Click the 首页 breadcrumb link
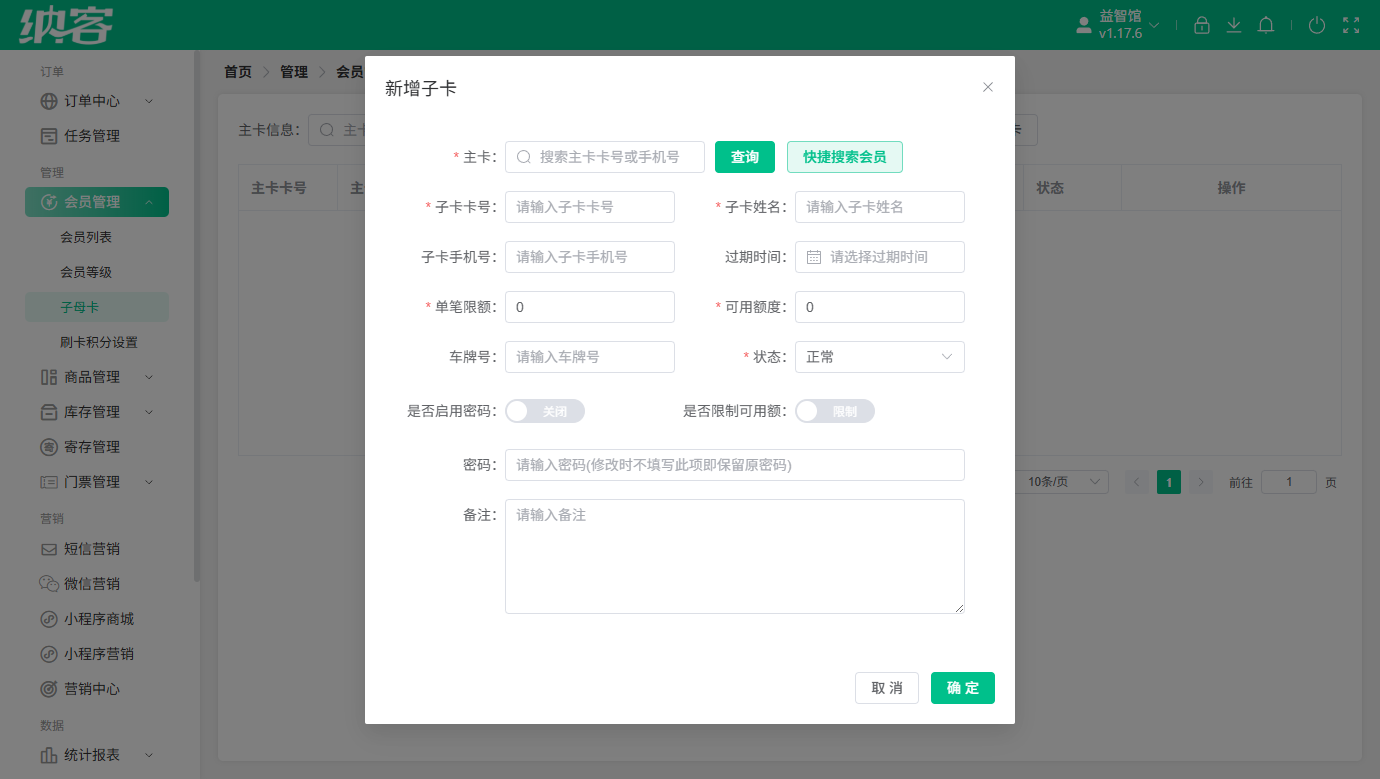 238,72
